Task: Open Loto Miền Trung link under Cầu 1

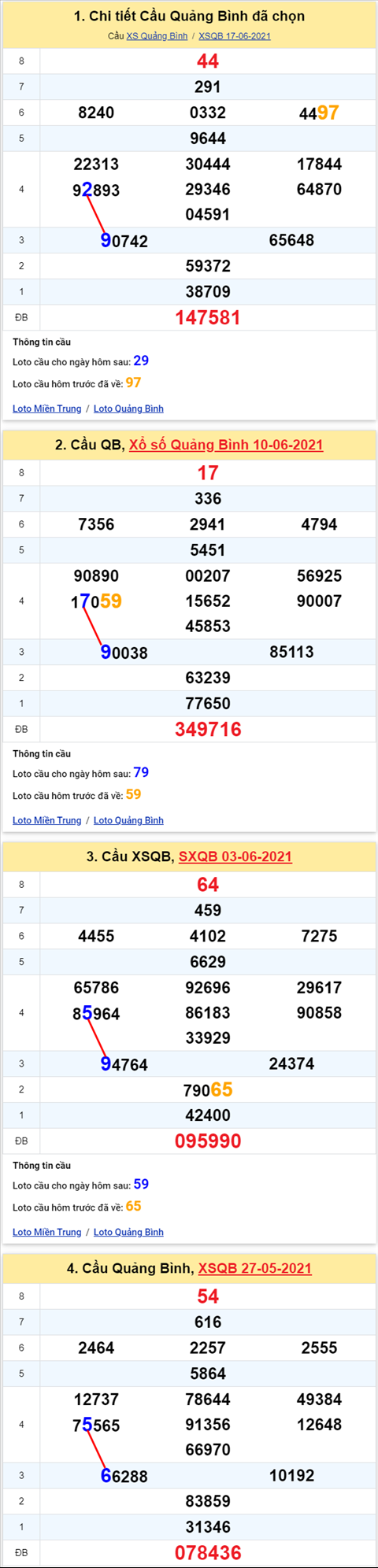Action: point(46,409)
